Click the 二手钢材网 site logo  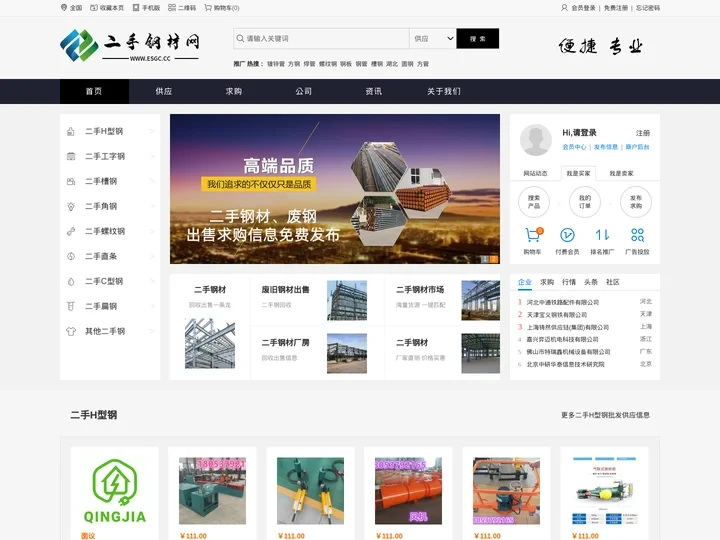[x=130, y=46]
